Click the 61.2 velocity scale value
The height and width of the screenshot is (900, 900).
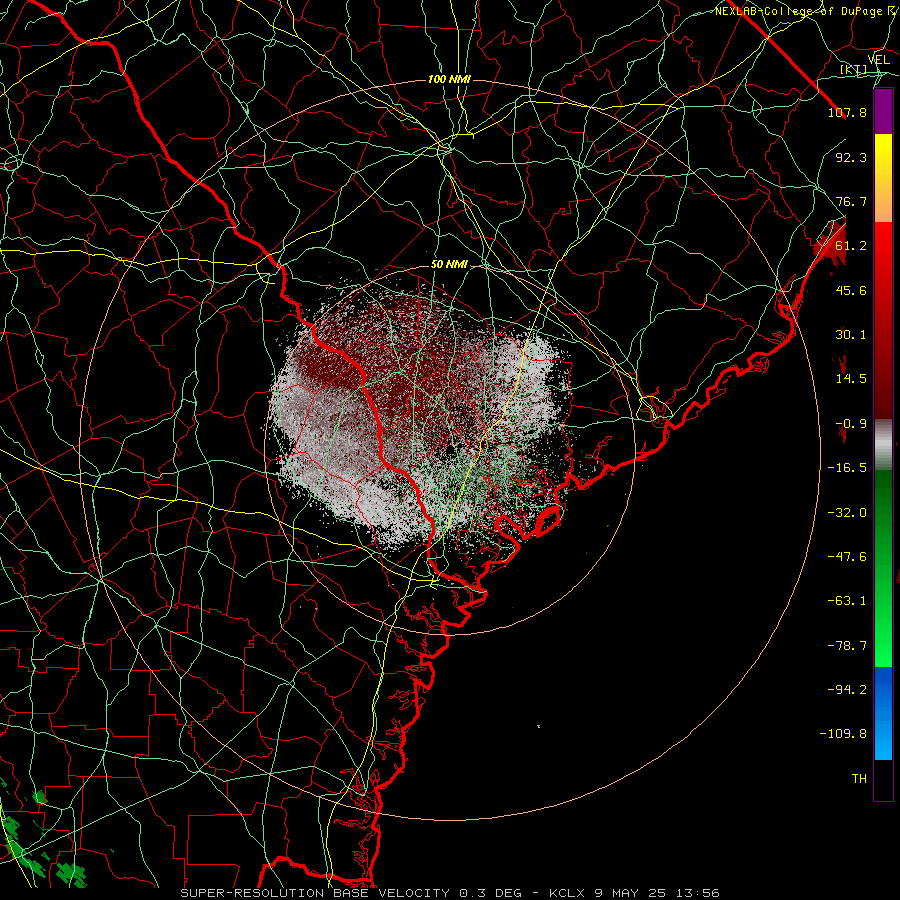851,246
